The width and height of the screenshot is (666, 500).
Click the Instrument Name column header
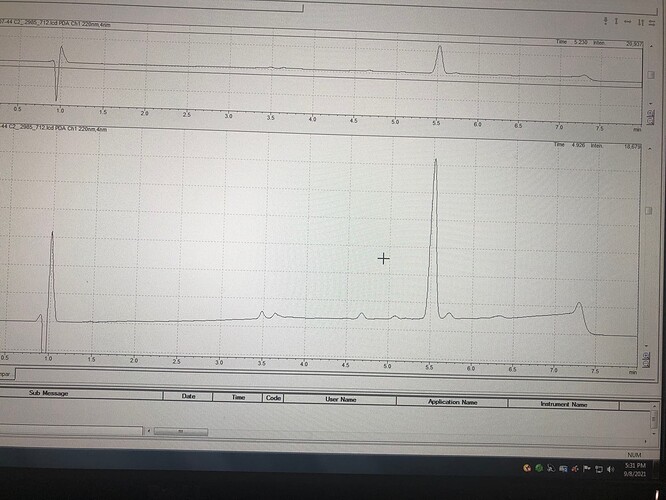click(563, 404)
